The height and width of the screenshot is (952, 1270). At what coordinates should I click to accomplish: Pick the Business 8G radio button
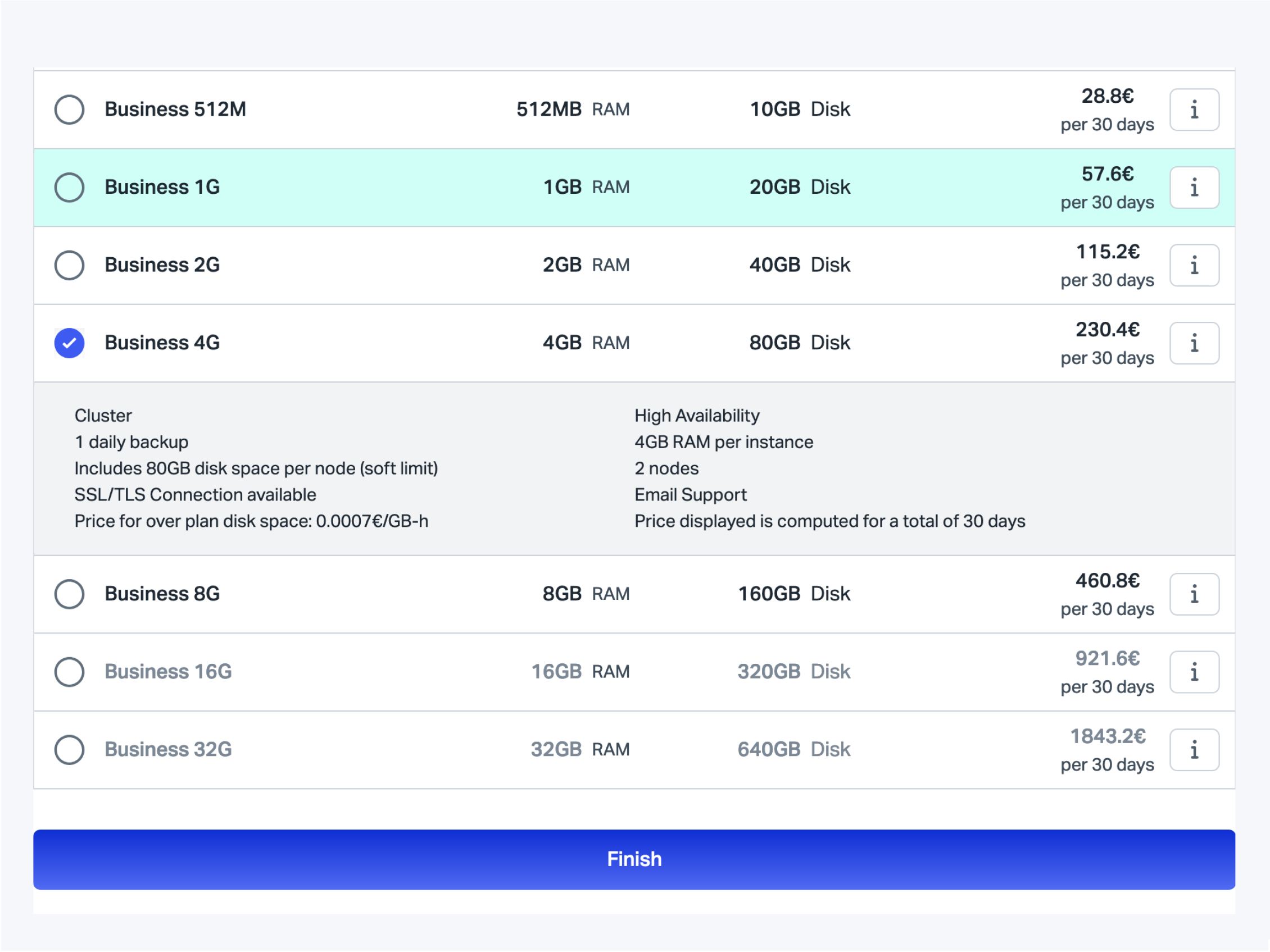pos(70,594)
